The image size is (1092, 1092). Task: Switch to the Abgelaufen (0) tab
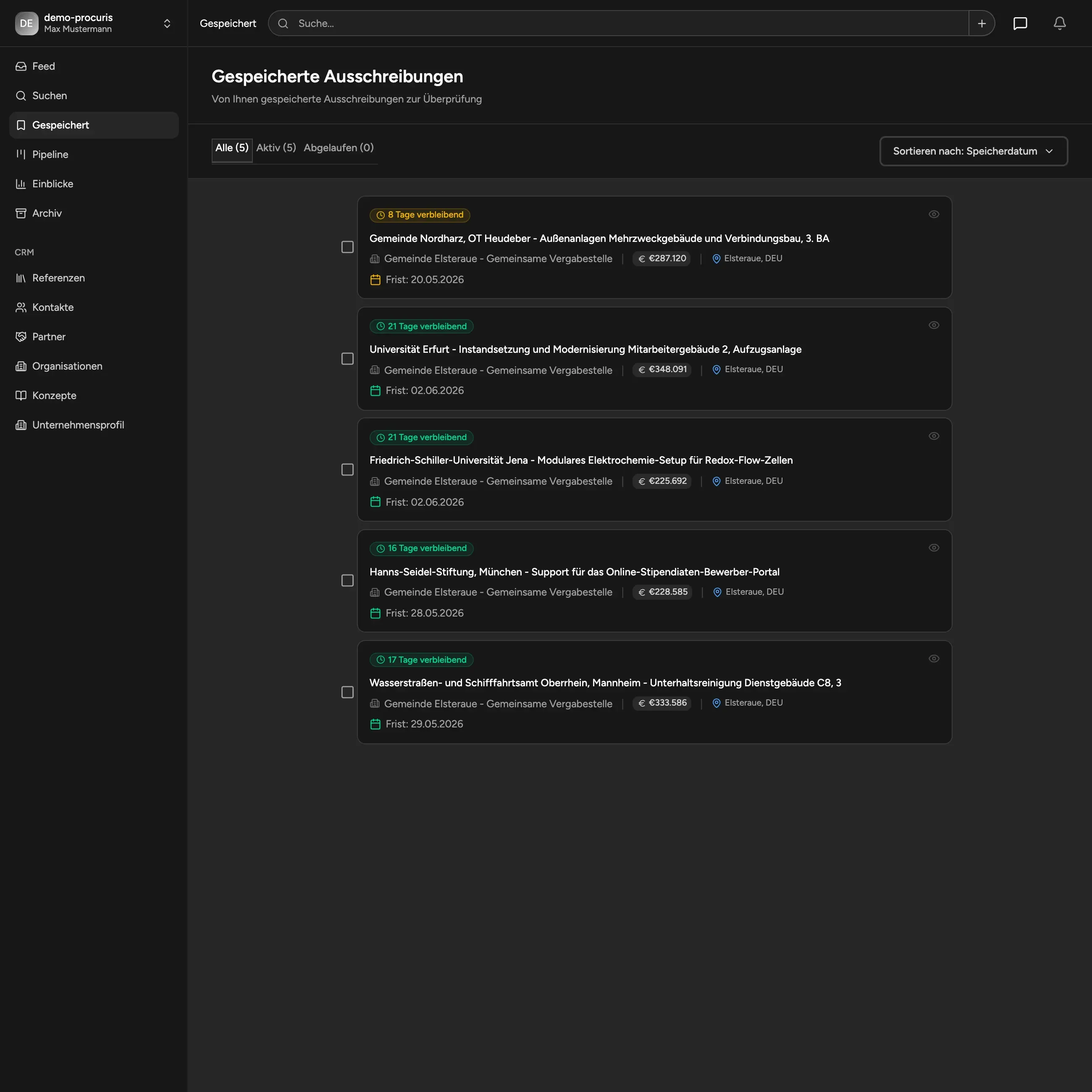coord(339,148)
